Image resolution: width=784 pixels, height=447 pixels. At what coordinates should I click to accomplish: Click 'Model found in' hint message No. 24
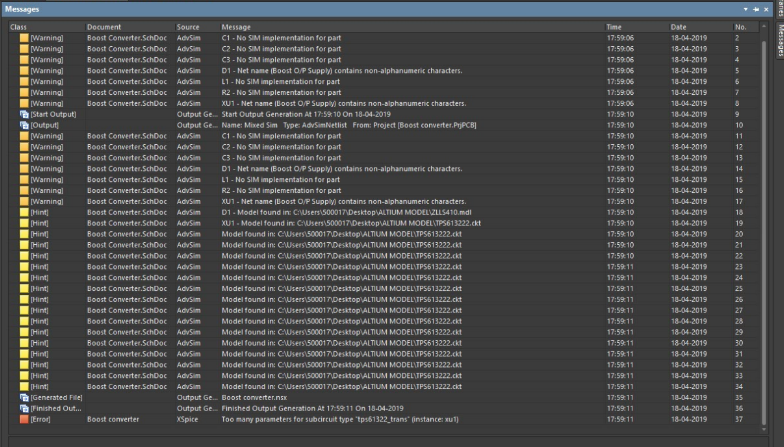tap(342, 278)
